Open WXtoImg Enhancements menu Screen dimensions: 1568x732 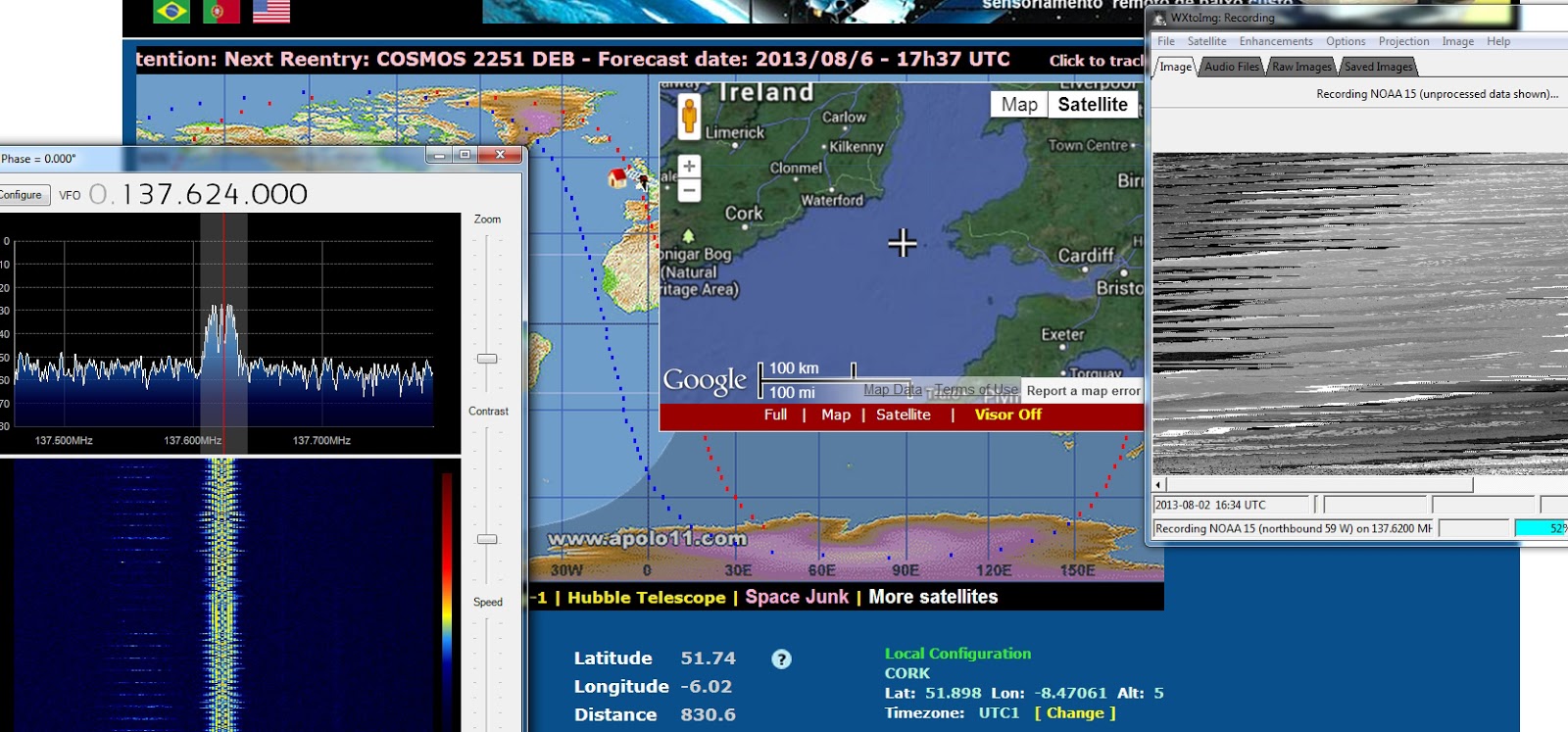pyautogui.click(x=1276, y=41)
